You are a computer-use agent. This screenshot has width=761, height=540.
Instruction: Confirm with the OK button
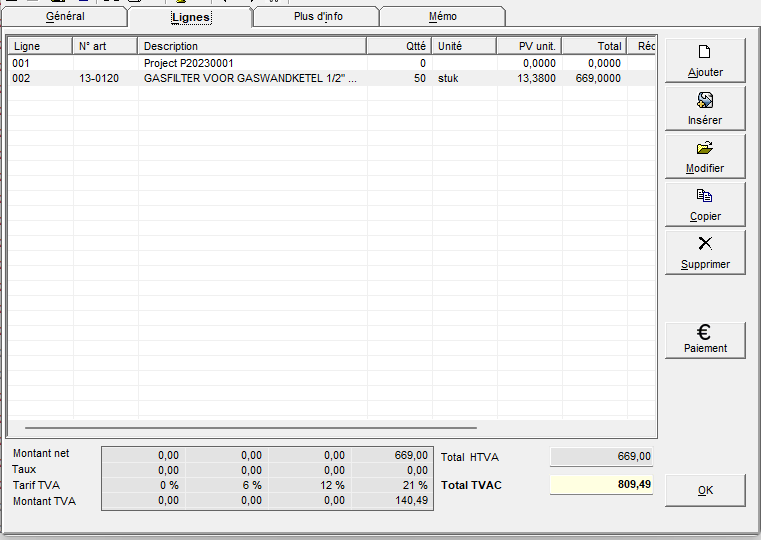705,491
